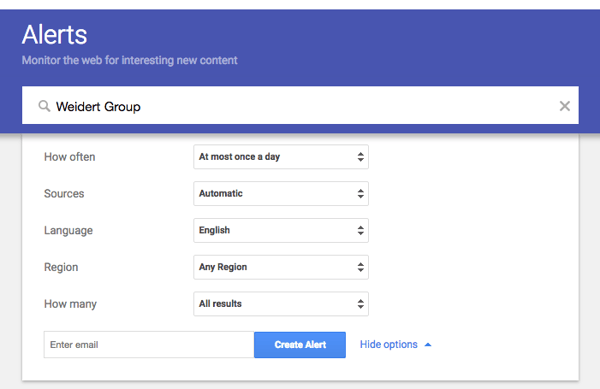The height and width of the screenshot is (389, 600).
Task: Collapse options using the blue up arrow
Action: pos(428,345)
